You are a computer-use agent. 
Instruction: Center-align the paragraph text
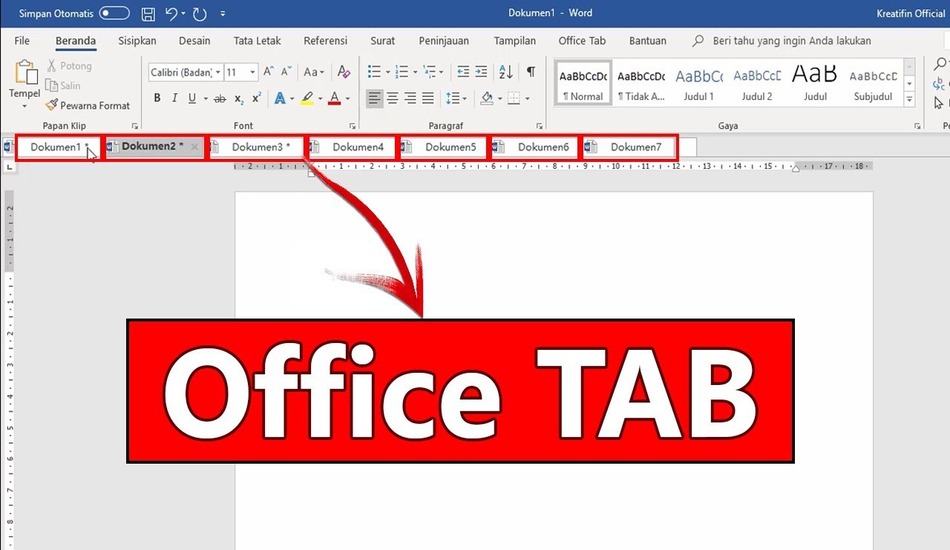tap(392, 98)
